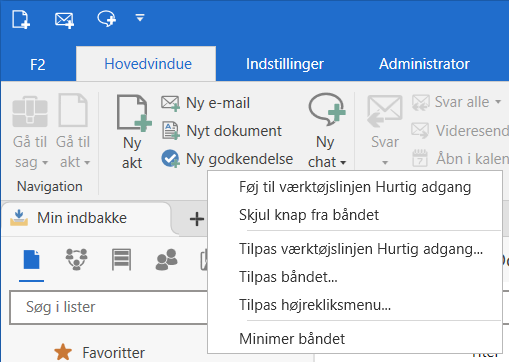Select the two-person participants icon
Screen dimensions: 509x362
click(166, 259)
